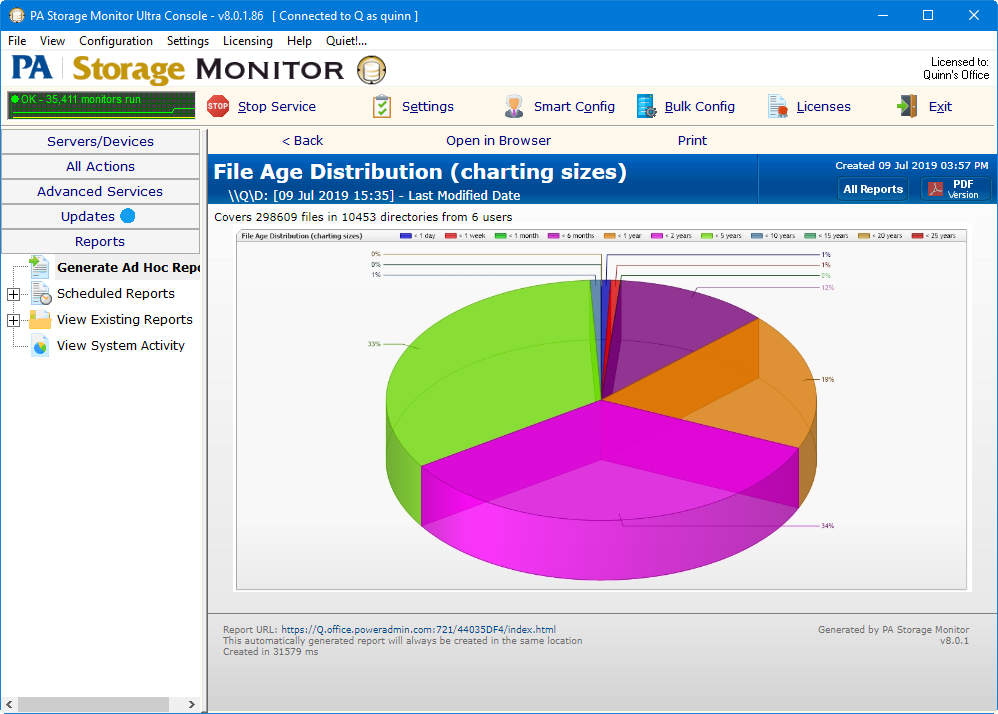Click the Exit door icon
Screen dimensions: 998x714
[x=908, y=106]
